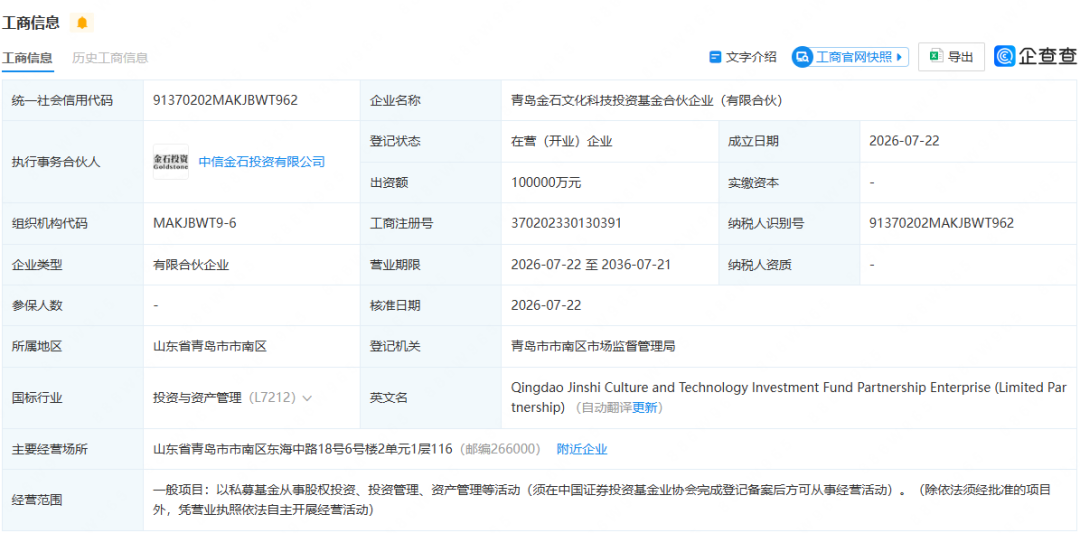This screenshot has height=533, width=1080.
Task: Select the postcode （邮编266000）
Action: 499,450
